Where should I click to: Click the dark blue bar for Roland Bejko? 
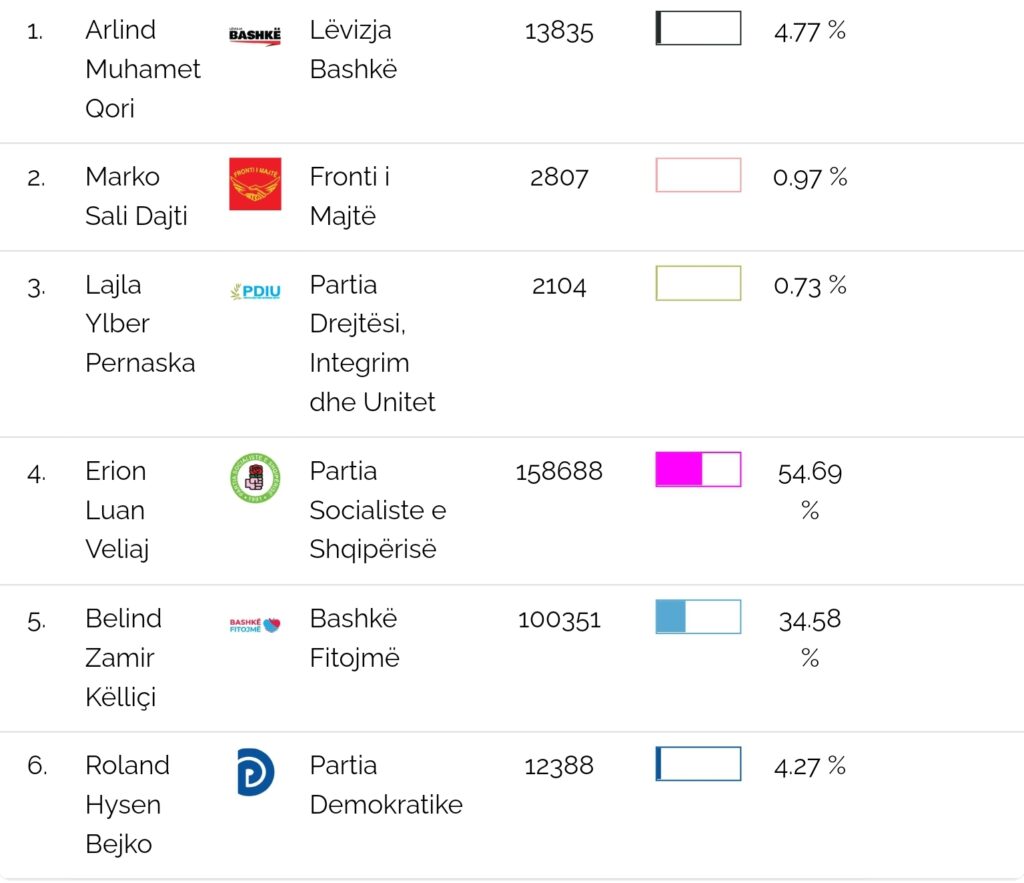tap(698, 763)
